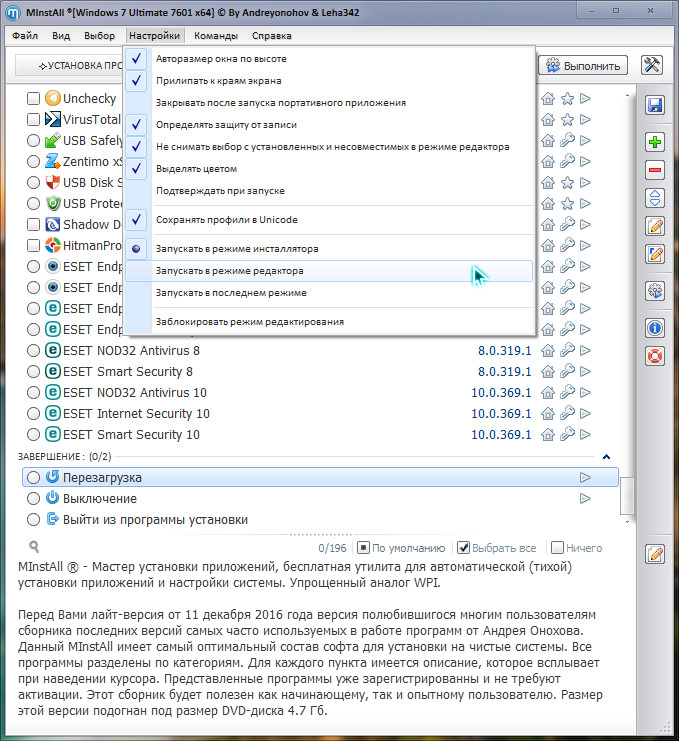This screenshot has height=741, width=679.
Task: Click the exit icon beside Выйти из программы установки
Action: click(52, 519)
